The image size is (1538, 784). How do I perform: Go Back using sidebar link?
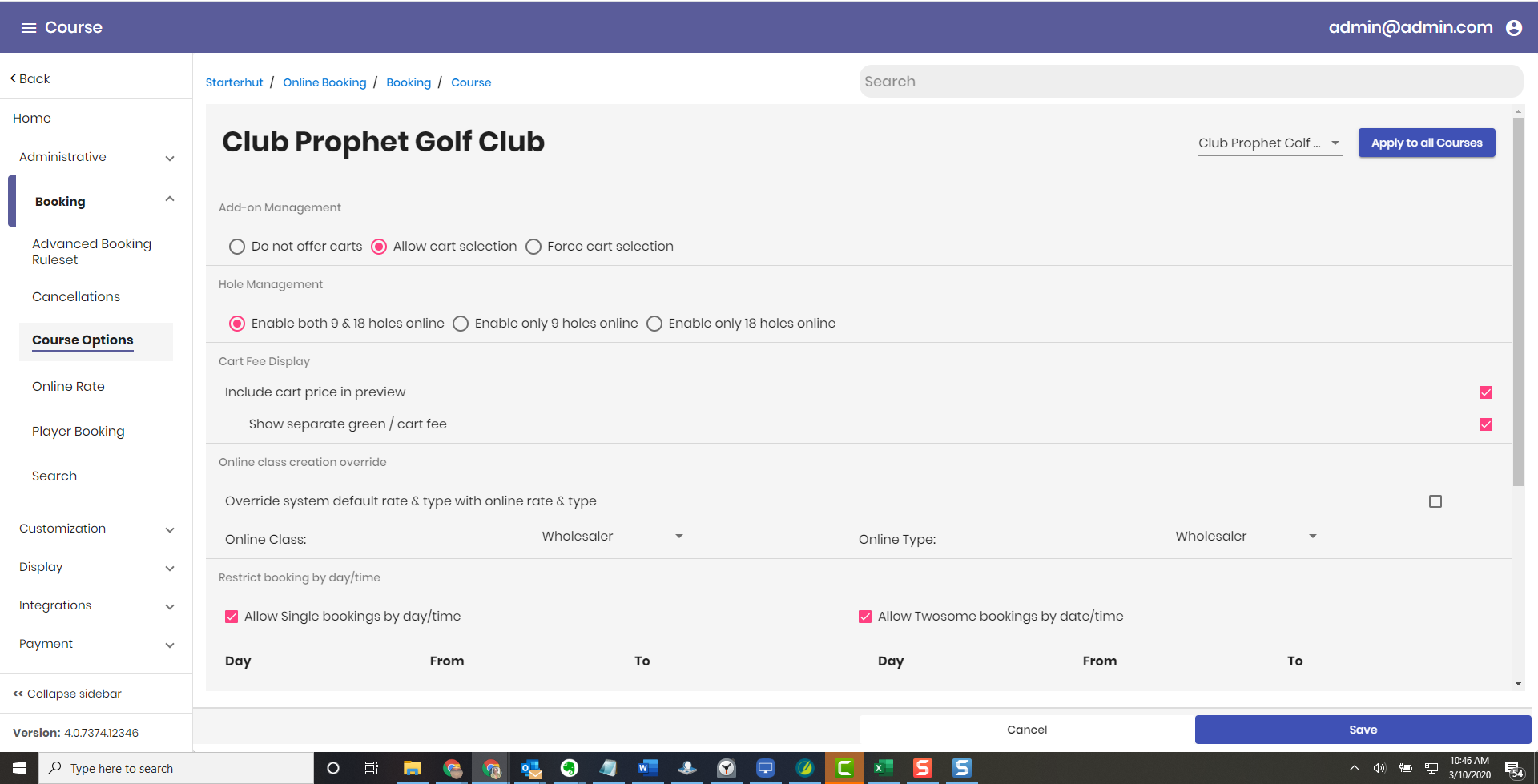pos(30,78)
